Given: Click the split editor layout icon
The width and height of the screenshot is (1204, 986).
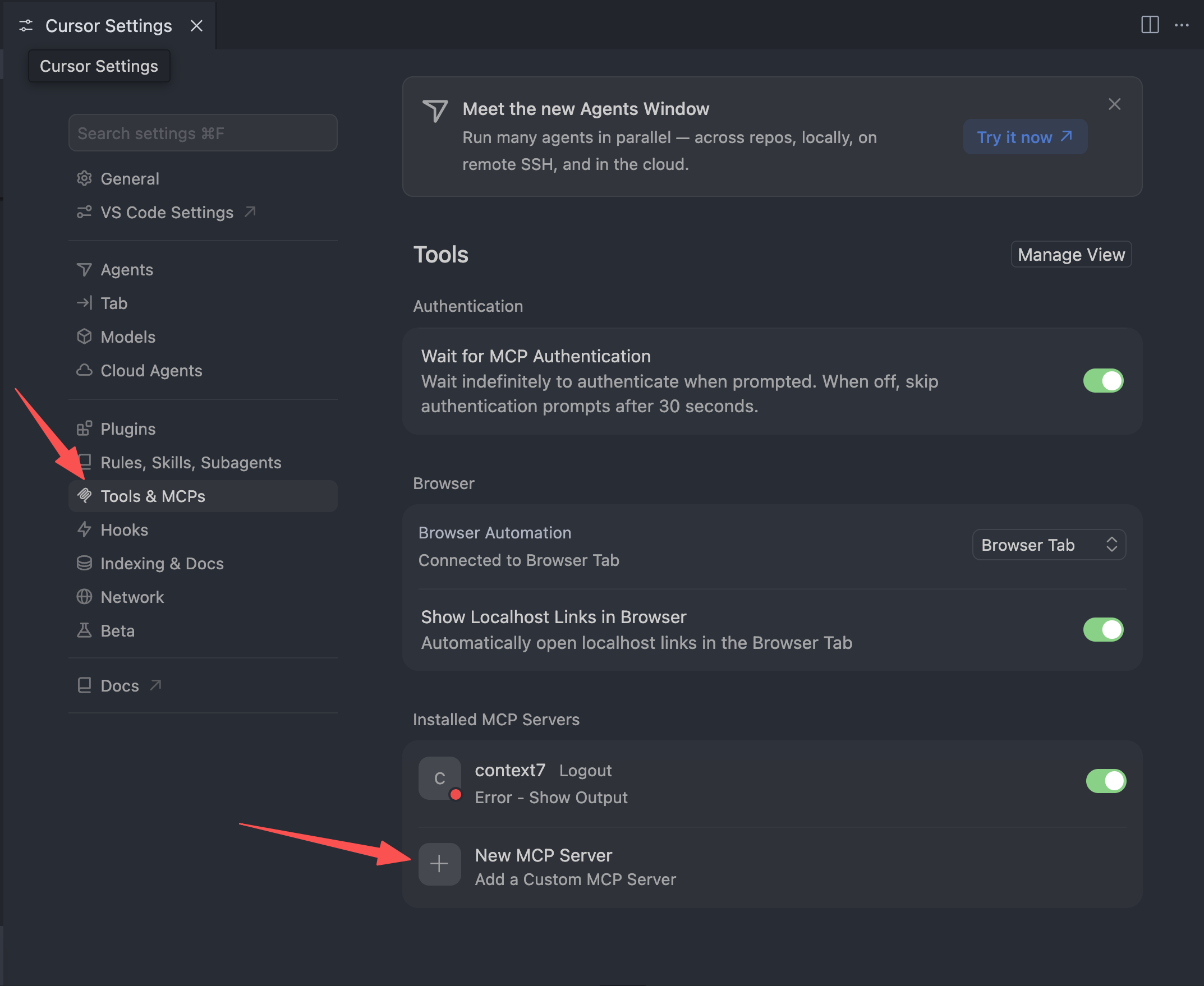Looking at the screenshot, I should point(1150,25).
